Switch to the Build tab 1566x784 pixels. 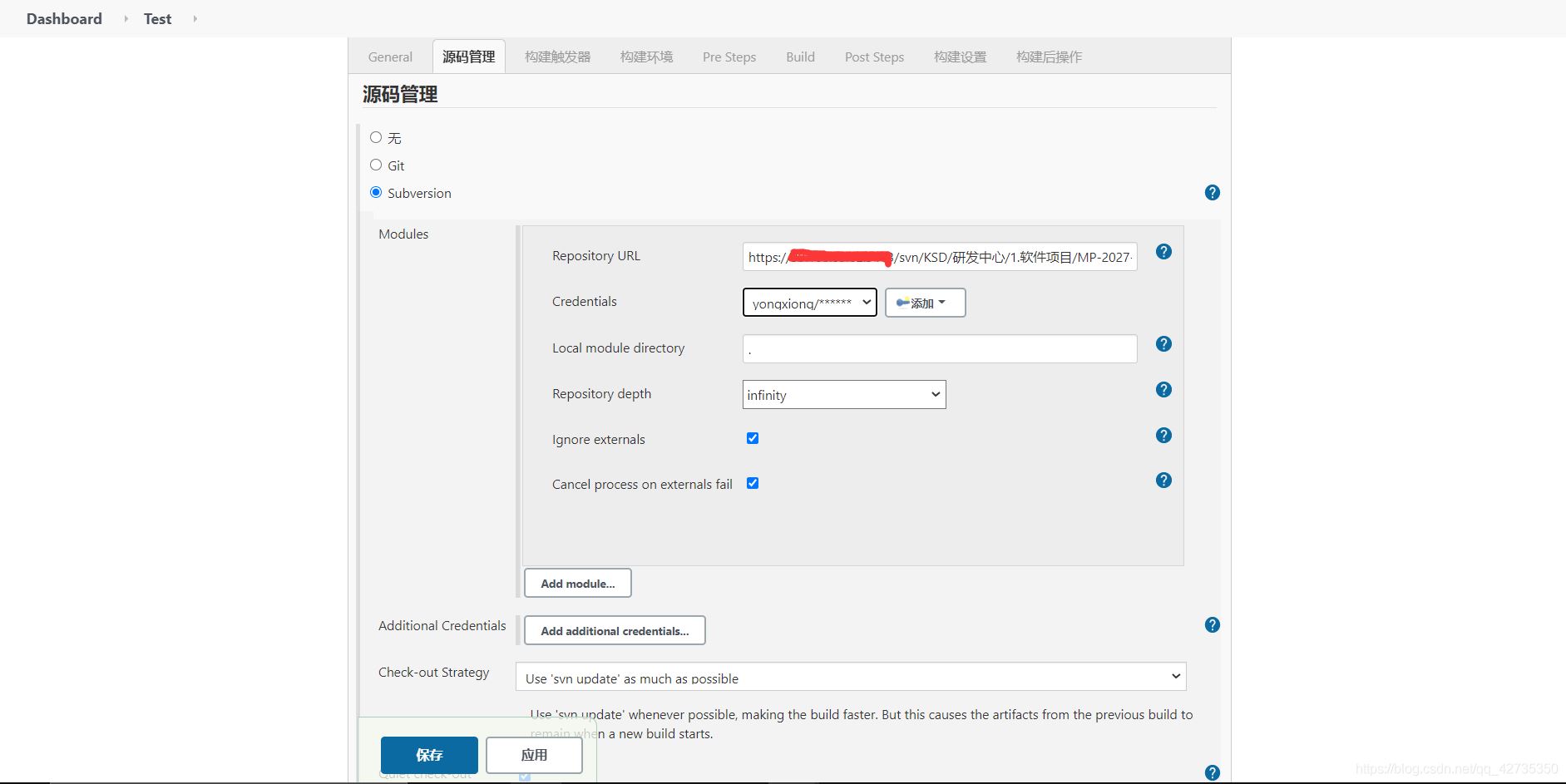(800, 57)
